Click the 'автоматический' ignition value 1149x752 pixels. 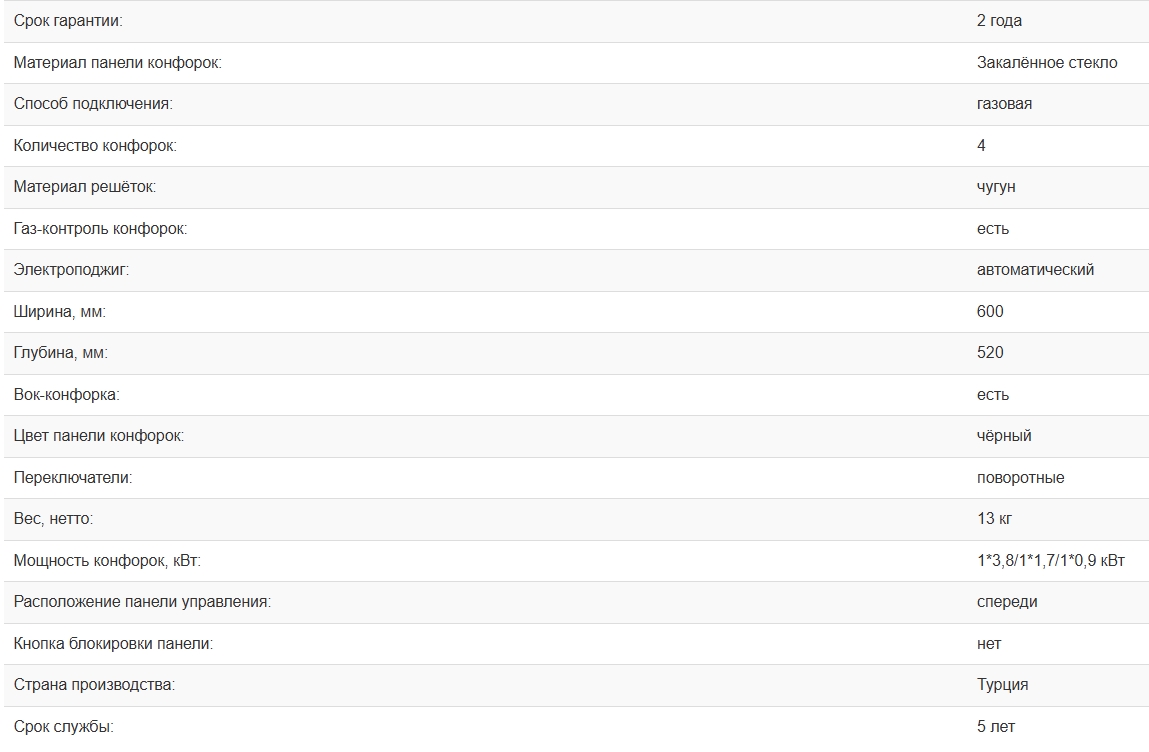[1035, 270]
